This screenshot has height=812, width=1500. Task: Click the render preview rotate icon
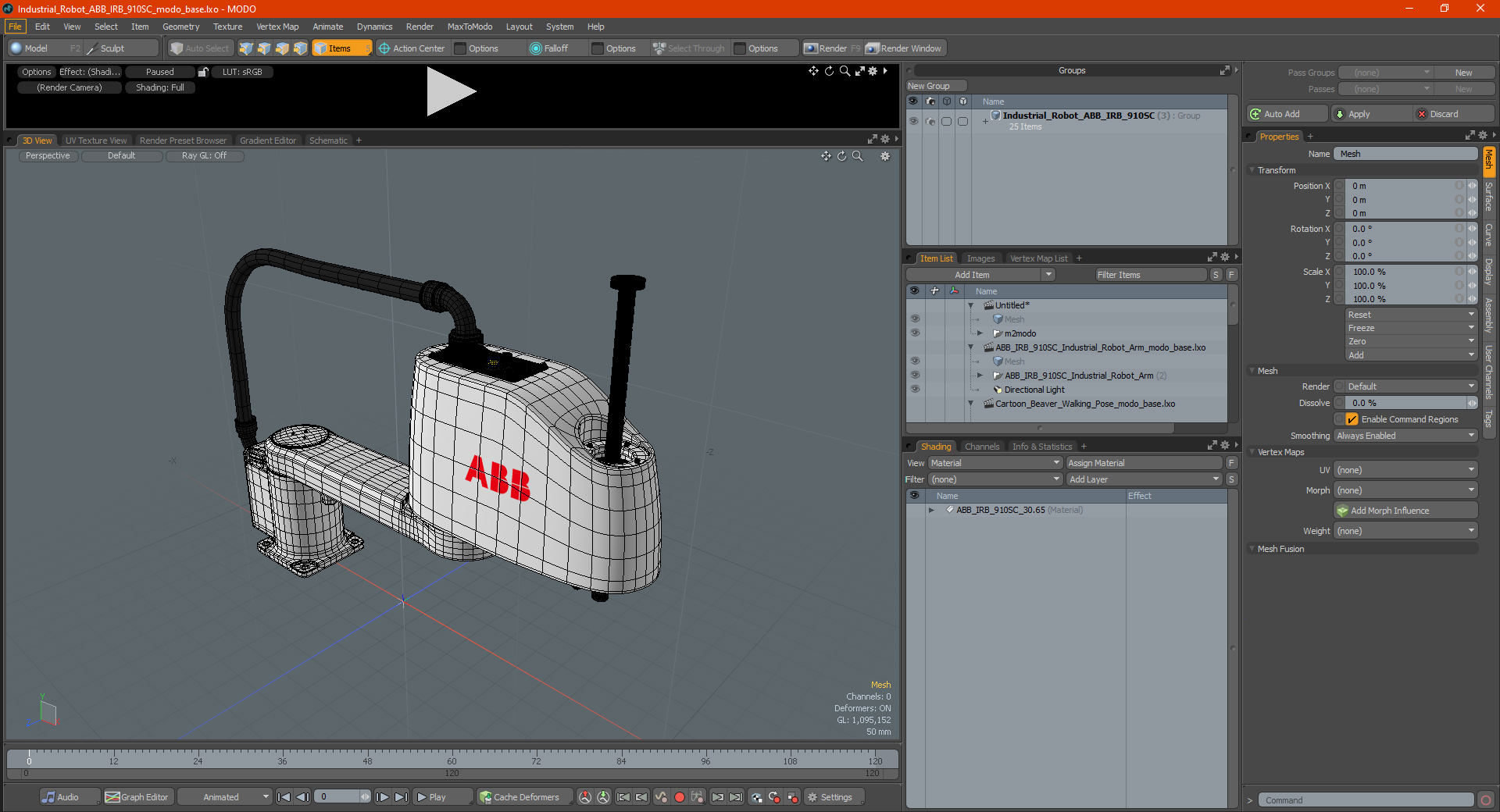pyautogui.click(x=829, y=71)
